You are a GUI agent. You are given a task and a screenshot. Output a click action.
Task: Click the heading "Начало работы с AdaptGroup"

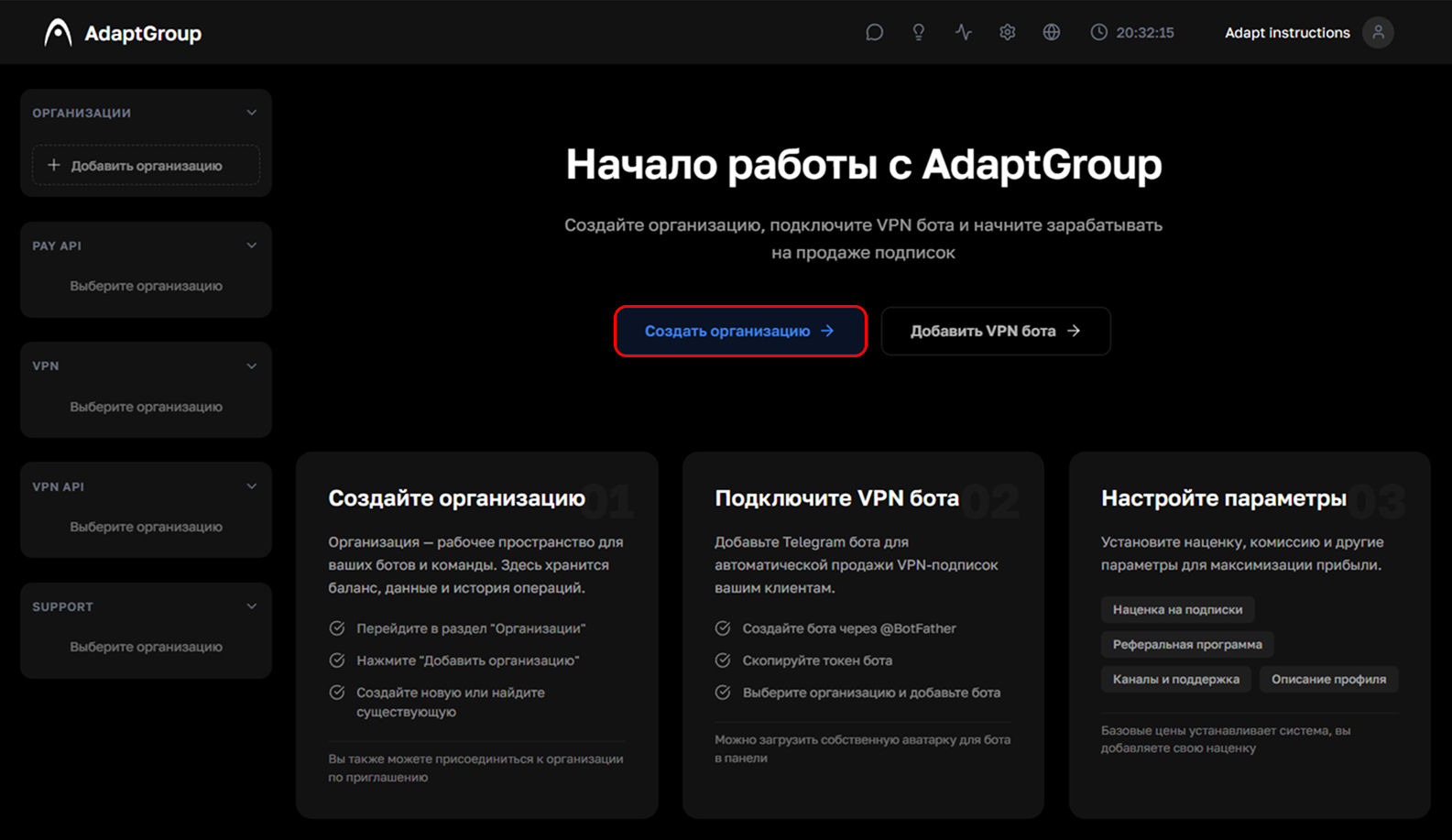[x=864, y=165]
